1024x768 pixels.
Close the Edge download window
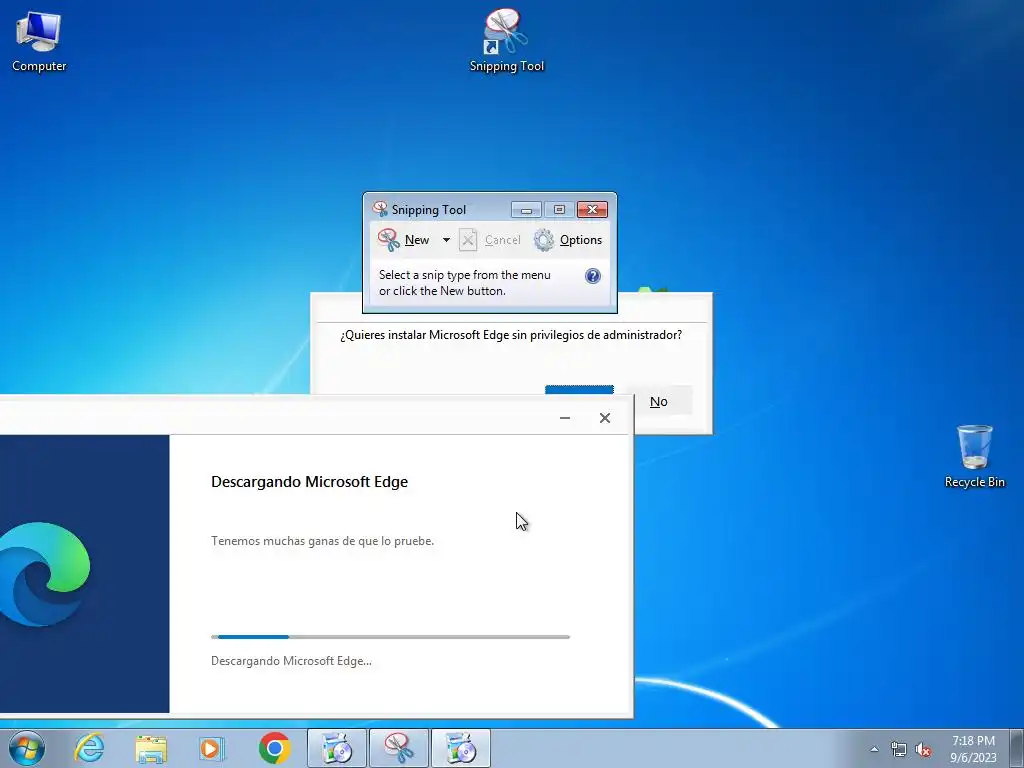(605, 418)
